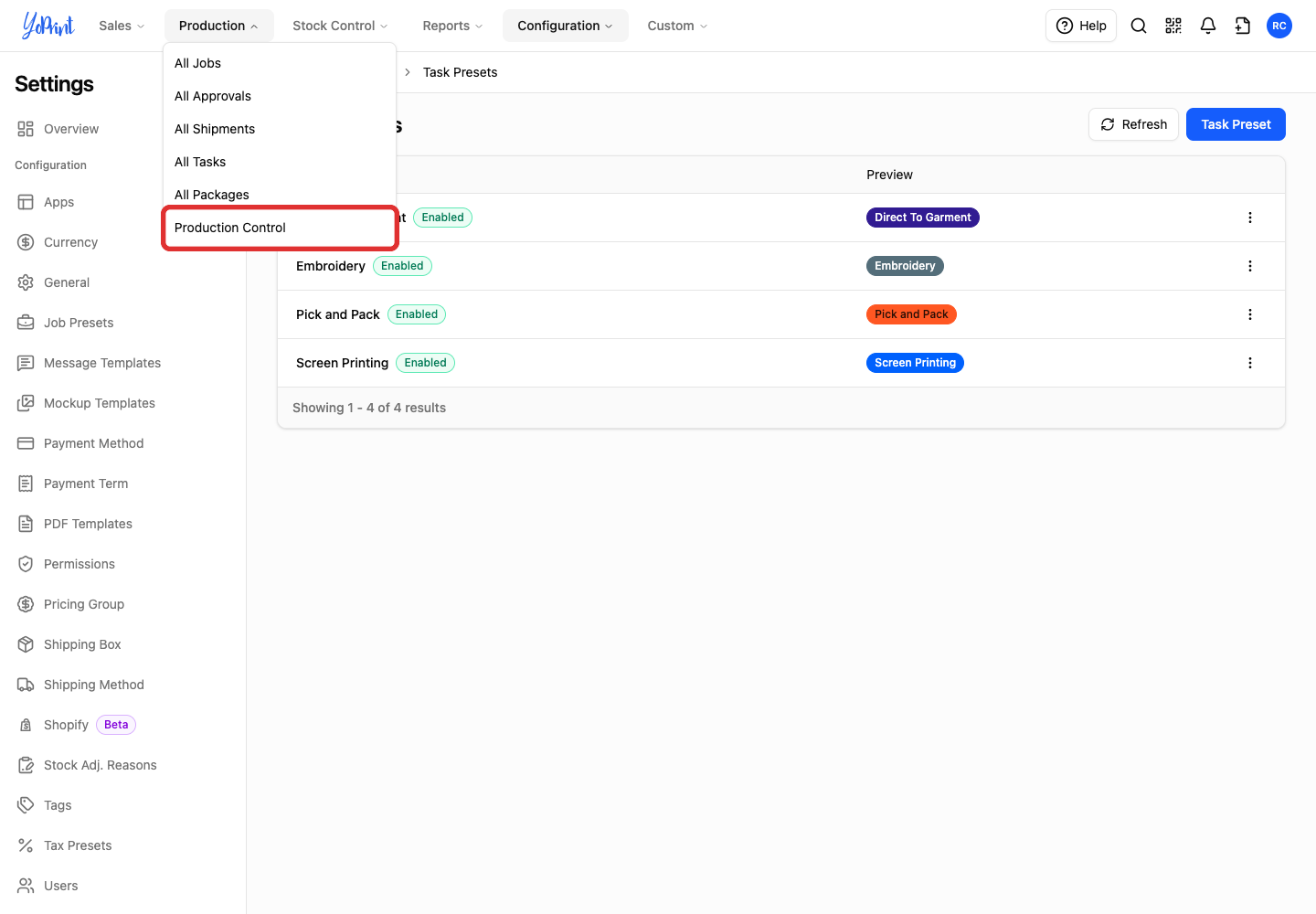This screenshot has height=914, width=1316.
Task: Select All Jobs from Production menu
Action: coord(280,63)
